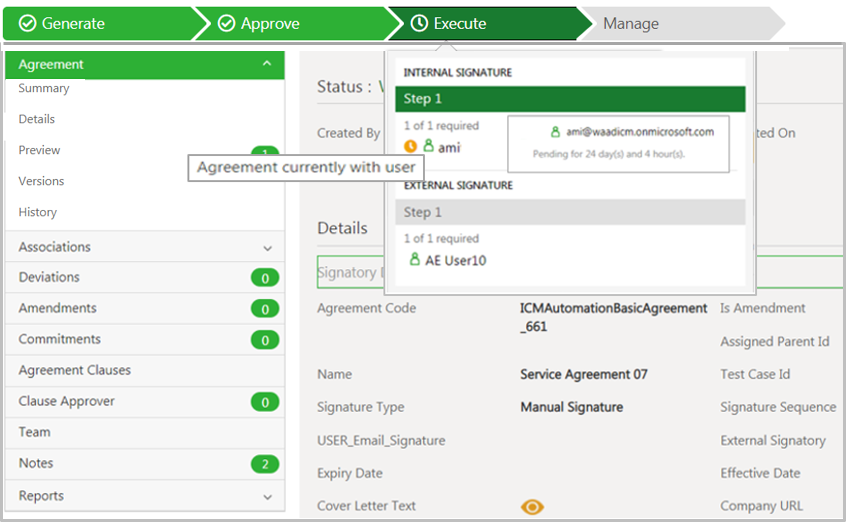This screenshot has height=526, width=849.
Task: Click the checkmark icon on Approve stage
Action: coord(227,23)
